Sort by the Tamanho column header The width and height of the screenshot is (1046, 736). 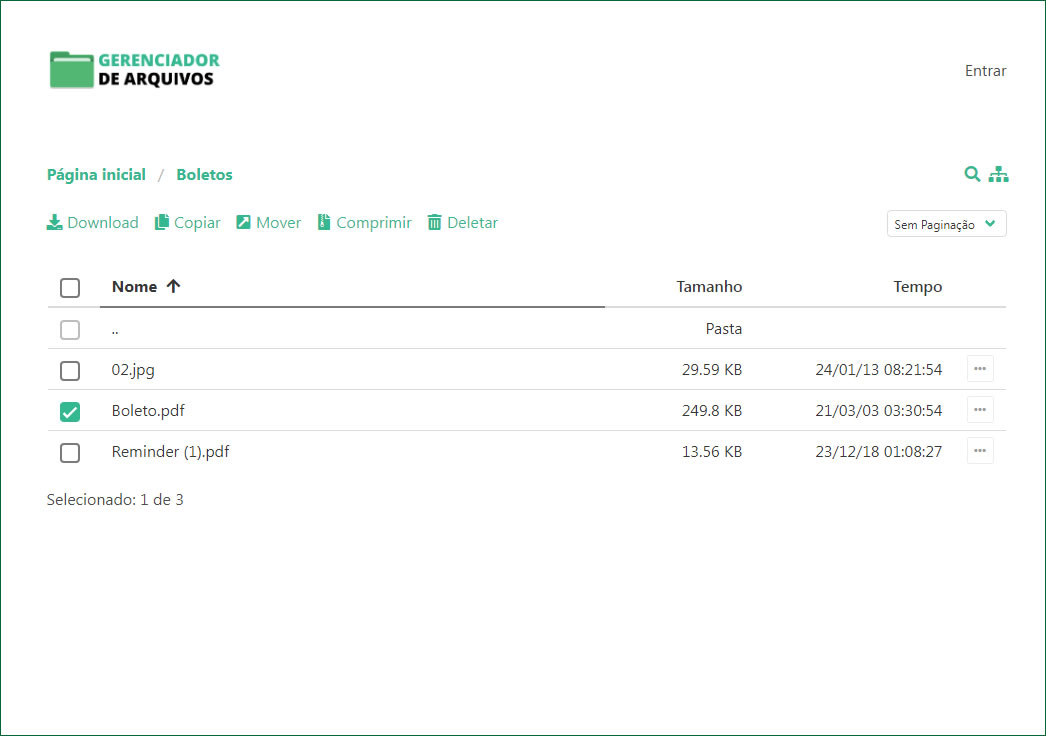point(709,287)
